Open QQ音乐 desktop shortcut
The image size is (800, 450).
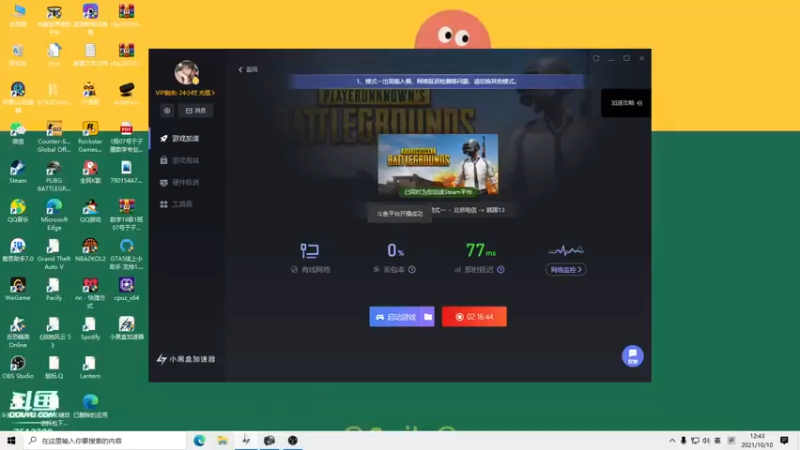(x=17, y=211)
